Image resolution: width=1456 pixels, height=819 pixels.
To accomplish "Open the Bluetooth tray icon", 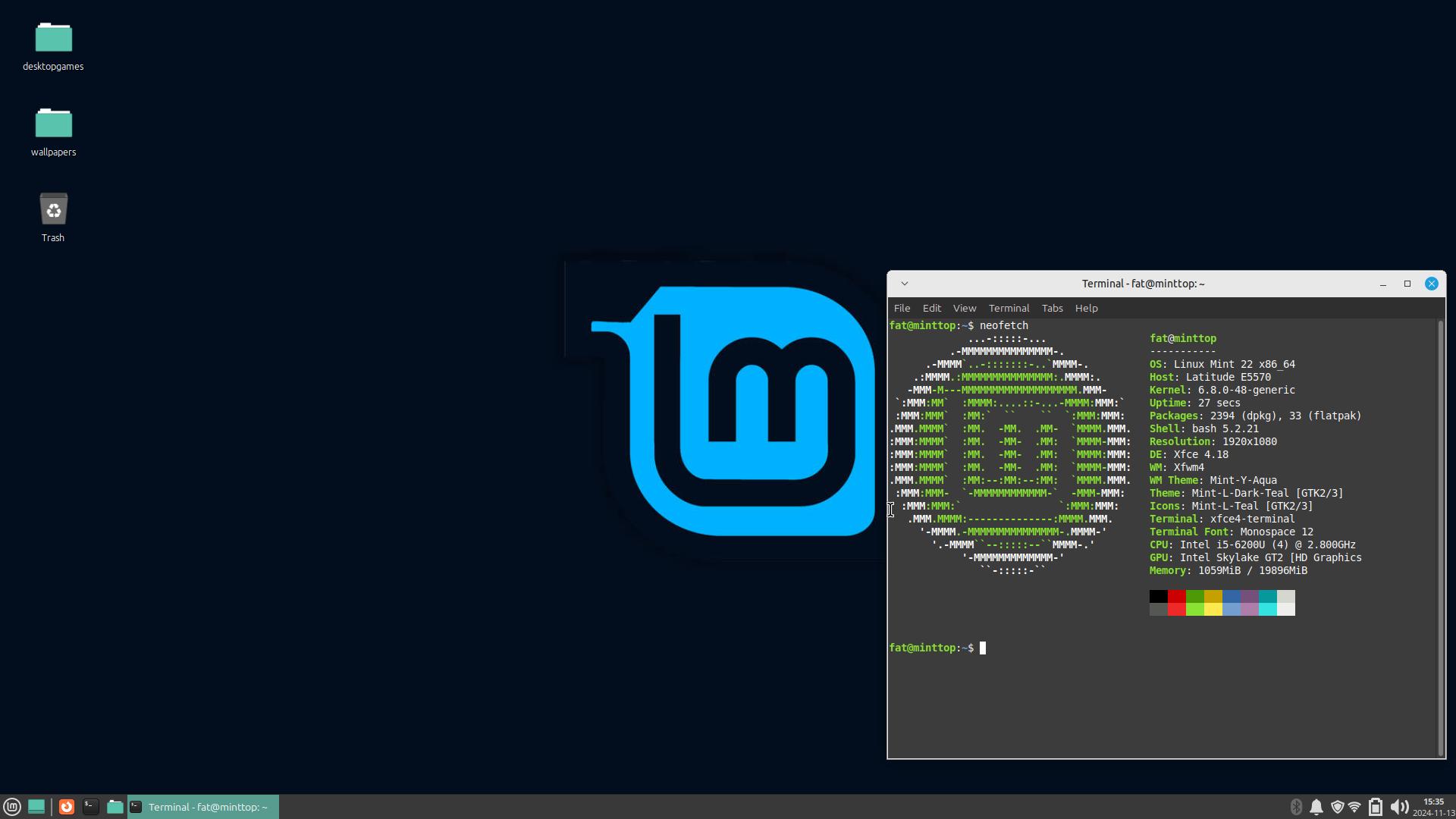I will tap(1296, 807).
